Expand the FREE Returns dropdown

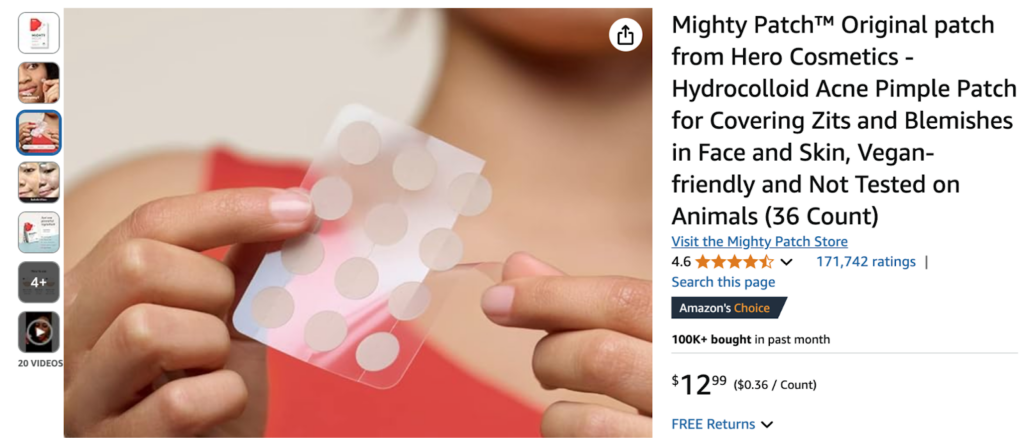pyautogui.click(x=722, y=424)
